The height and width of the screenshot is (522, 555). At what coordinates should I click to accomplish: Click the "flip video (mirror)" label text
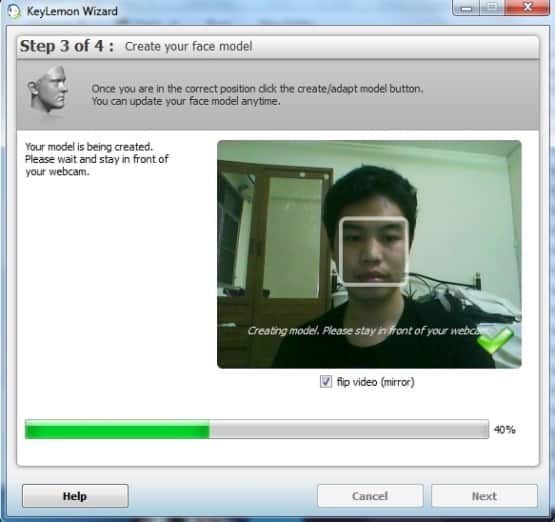(375, 382)
